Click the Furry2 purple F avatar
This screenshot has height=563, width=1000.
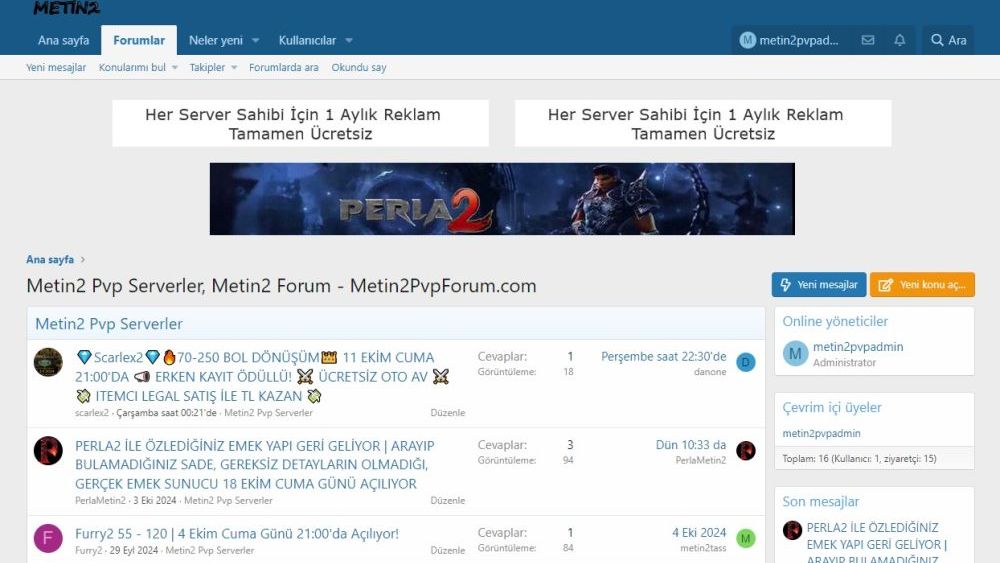(x=48, y=538)
